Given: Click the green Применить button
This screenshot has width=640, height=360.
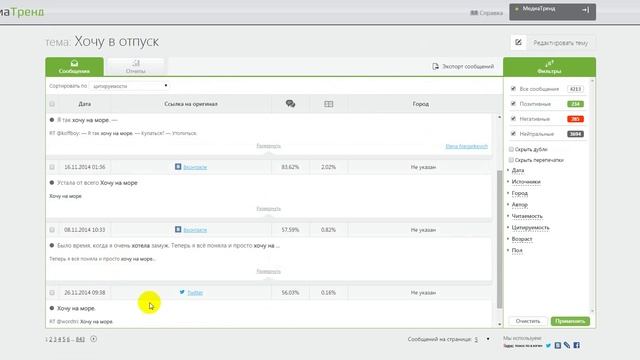Looking at the screenshot, I should (570, 321).
